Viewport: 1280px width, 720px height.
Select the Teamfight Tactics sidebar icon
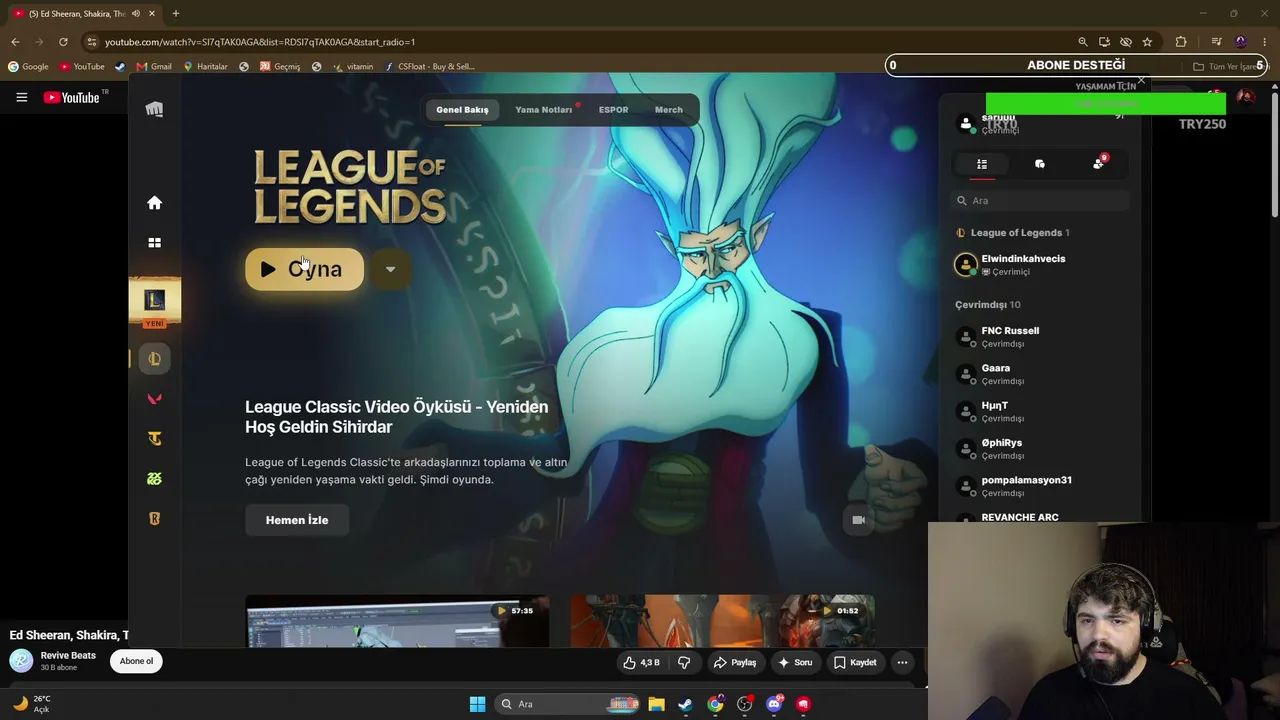154,439
